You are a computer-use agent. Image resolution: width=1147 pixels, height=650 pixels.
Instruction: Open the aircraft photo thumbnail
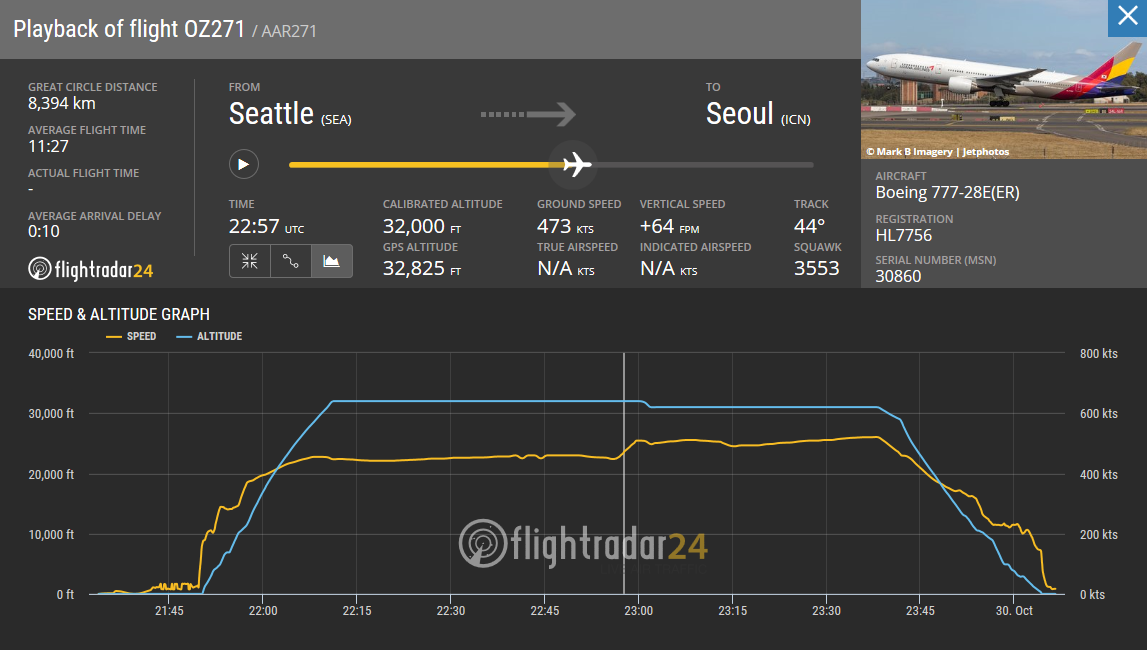point(1004,79)
